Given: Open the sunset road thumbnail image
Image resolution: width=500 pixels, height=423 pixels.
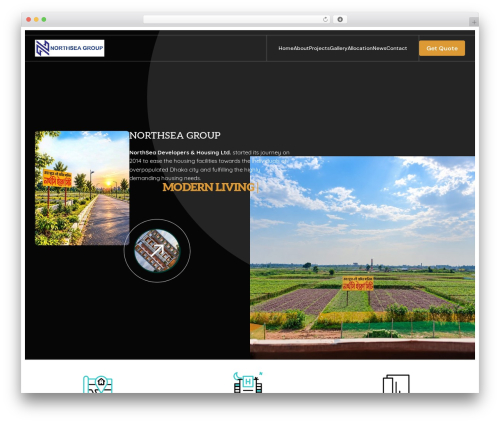Looking at the screenshot, I should tap(82, 188).
